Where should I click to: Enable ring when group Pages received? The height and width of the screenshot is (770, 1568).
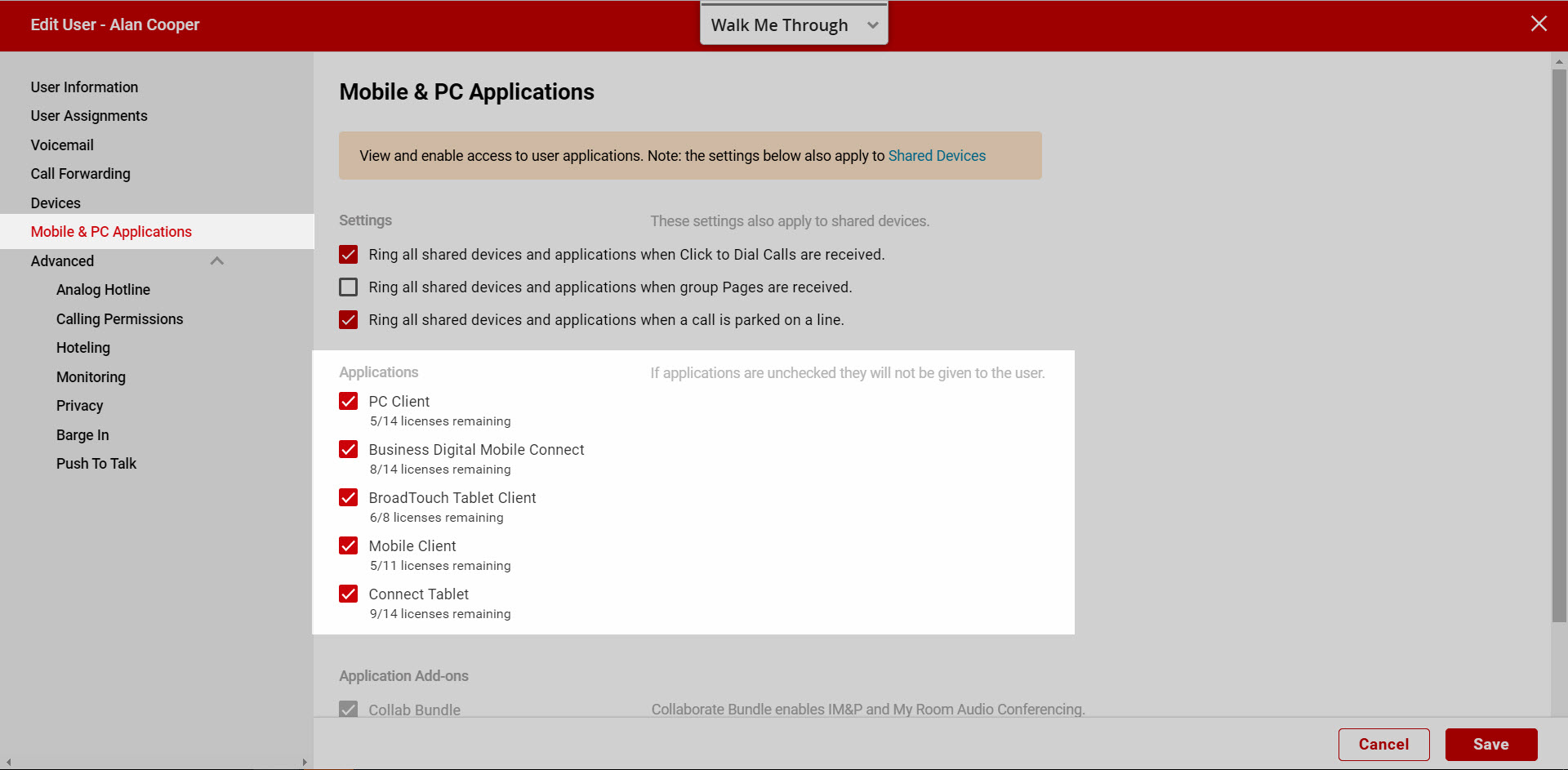coord(348,287)
